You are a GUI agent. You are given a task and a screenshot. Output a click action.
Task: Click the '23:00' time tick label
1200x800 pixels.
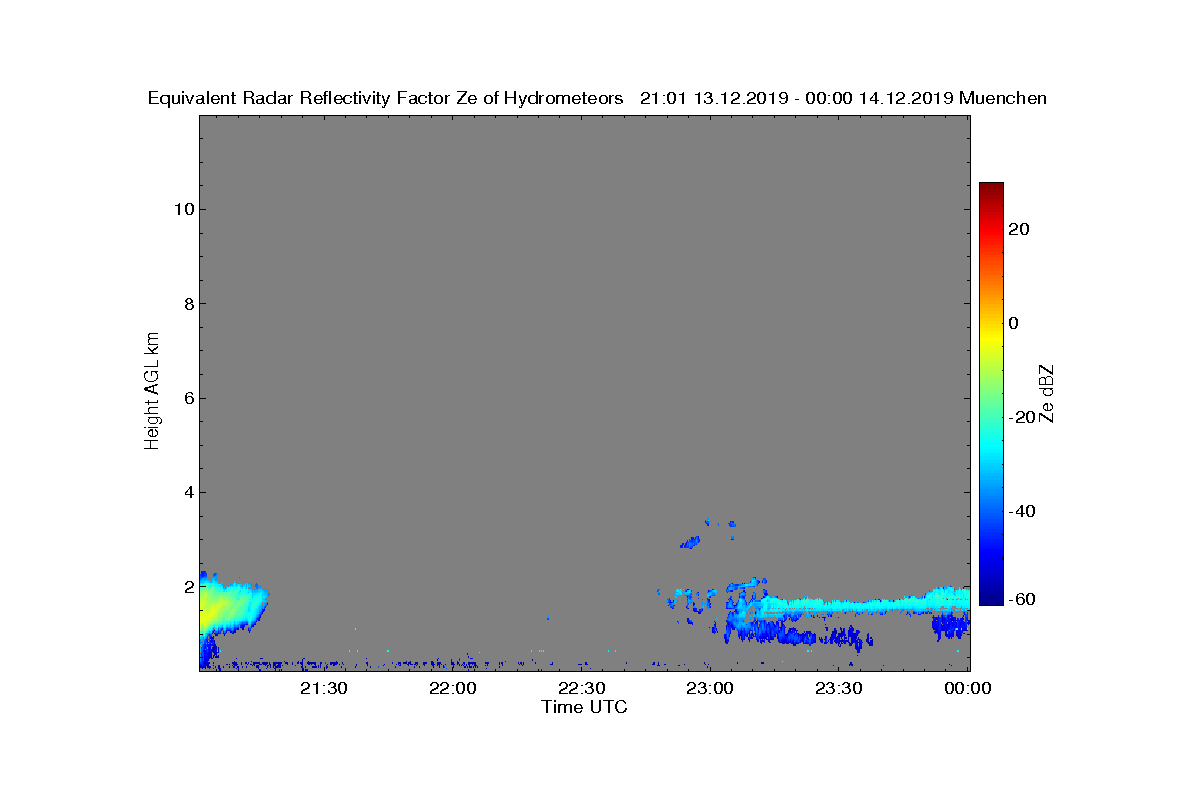(x=711, y=688)
